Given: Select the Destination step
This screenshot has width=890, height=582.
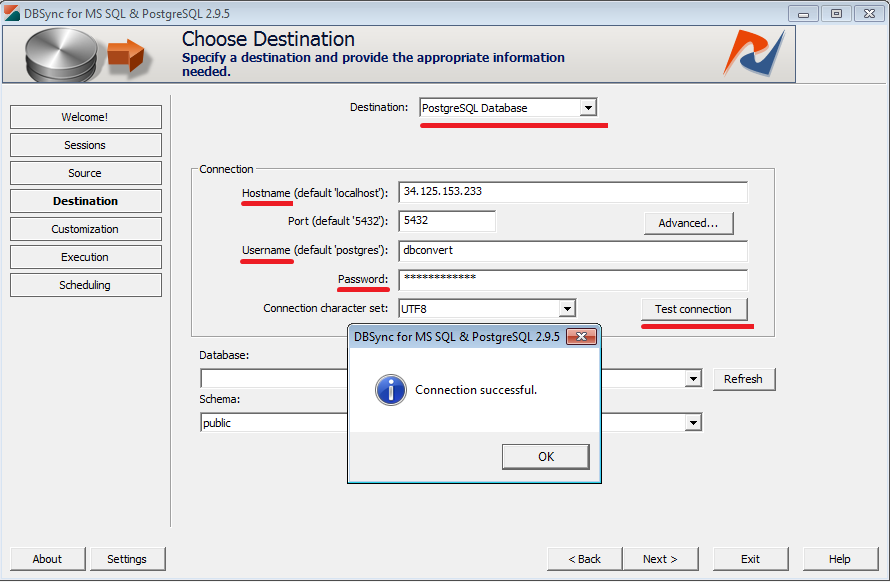Looking at the screenshot, I should coord(86,201).
